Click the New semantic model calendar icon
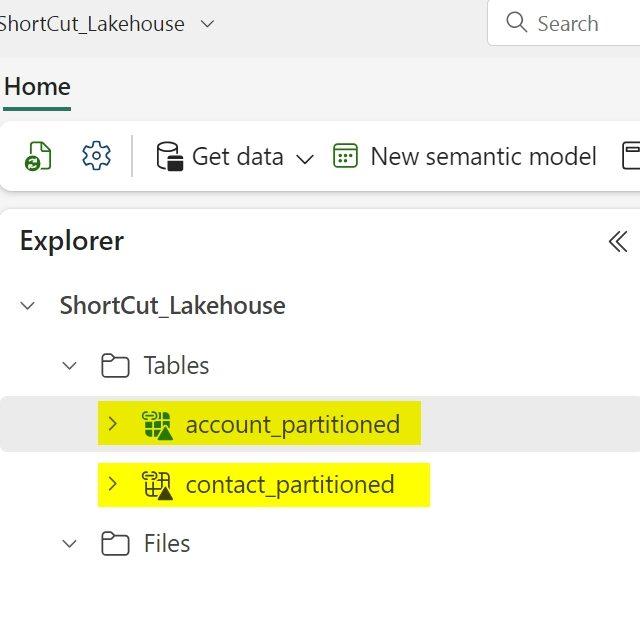Image resolution: width=640 pixels, height=633 pixels. click(x=345, y=155)
